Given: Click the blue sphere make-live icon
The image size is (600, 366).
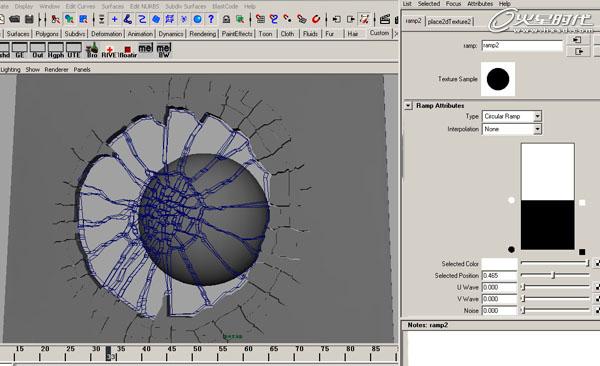Looking at the screenshot, I should click(x=197, y=19).
